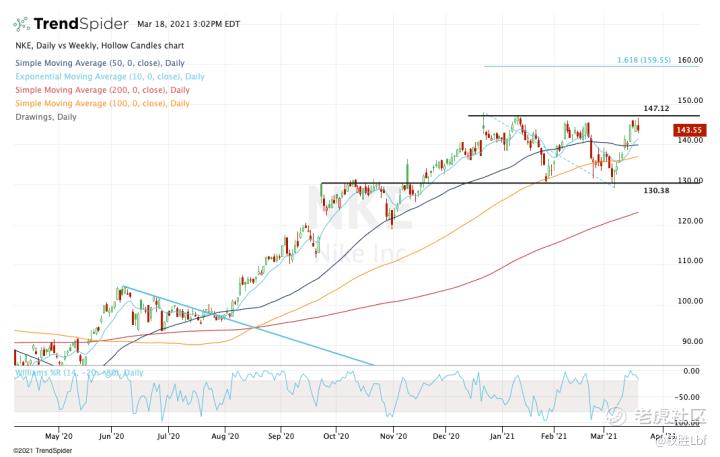
Task: Click the TrendSpider brand name text
Action: pyautogui.click(x=81, y=24)
